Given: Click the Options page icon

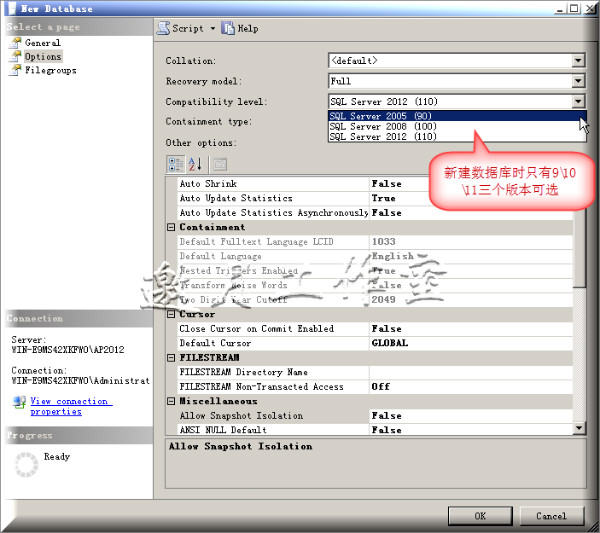Looking at the screenshot, I should (x=16, y=57).
